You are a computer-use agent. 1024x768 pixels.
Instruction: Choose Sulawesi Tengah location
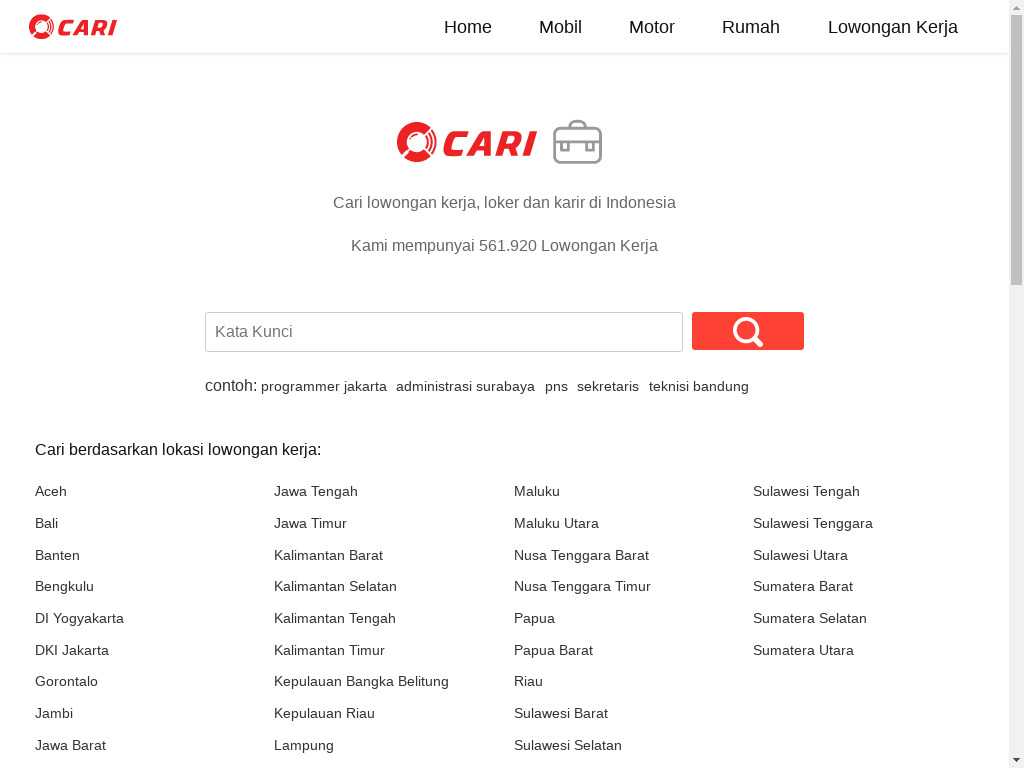[807, 492]
